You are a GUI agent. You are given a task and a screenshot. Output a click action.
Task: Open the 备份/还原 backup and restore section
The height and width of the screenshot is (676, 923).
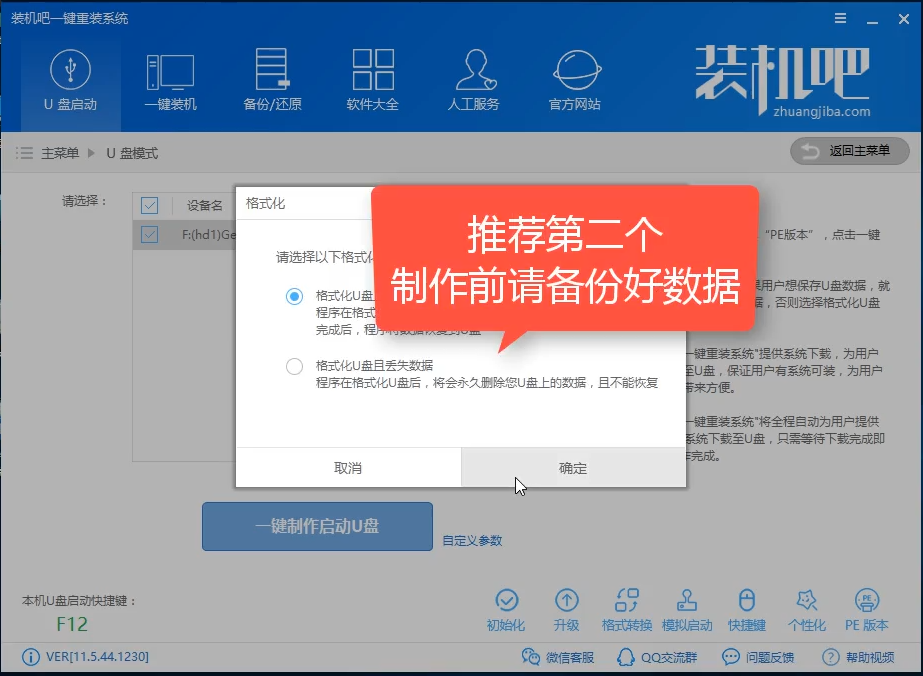[271, 80]
